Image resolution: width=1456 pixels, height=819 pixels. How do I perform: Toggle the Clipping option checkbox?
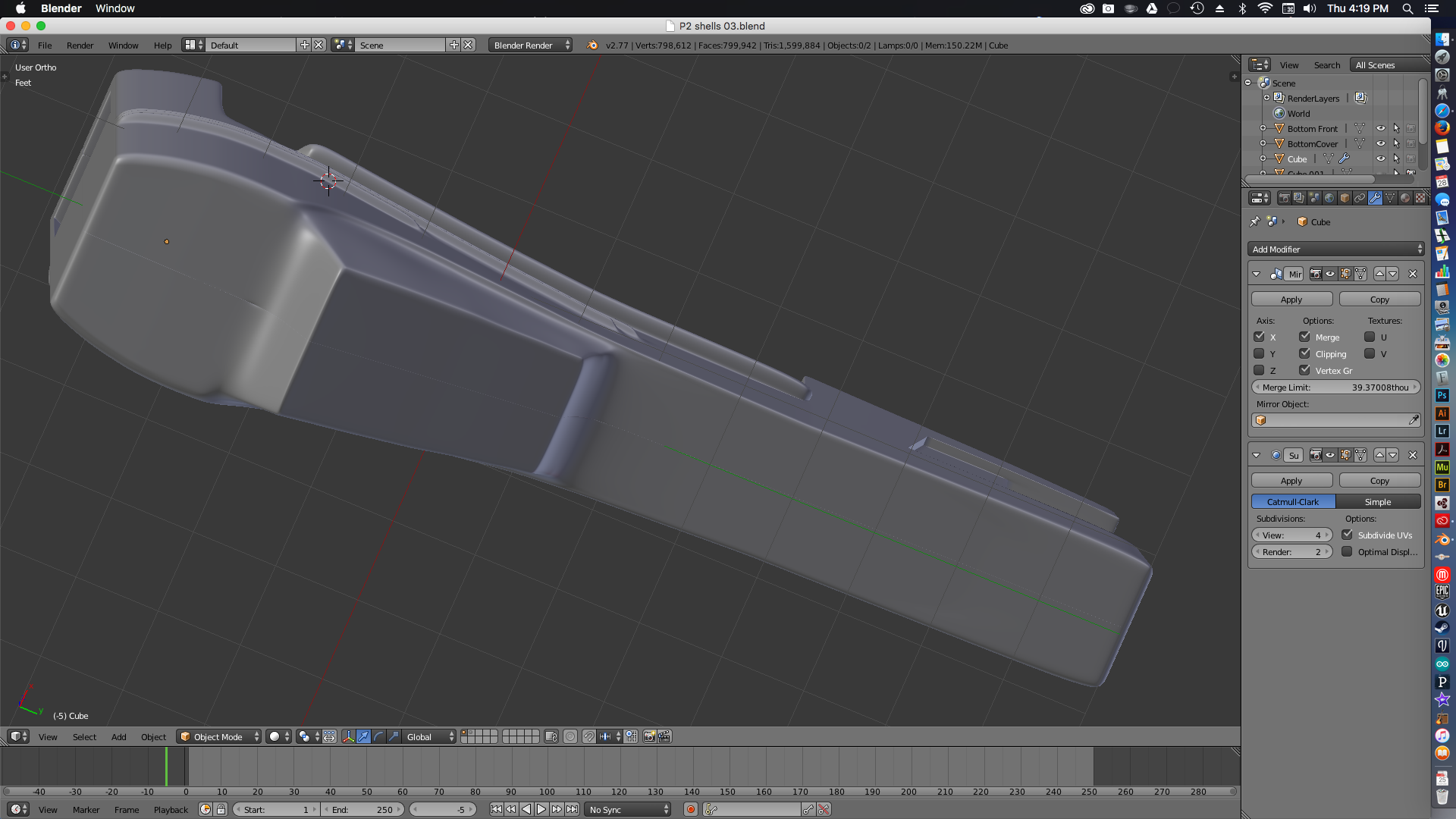click(x=1304, y=353)
